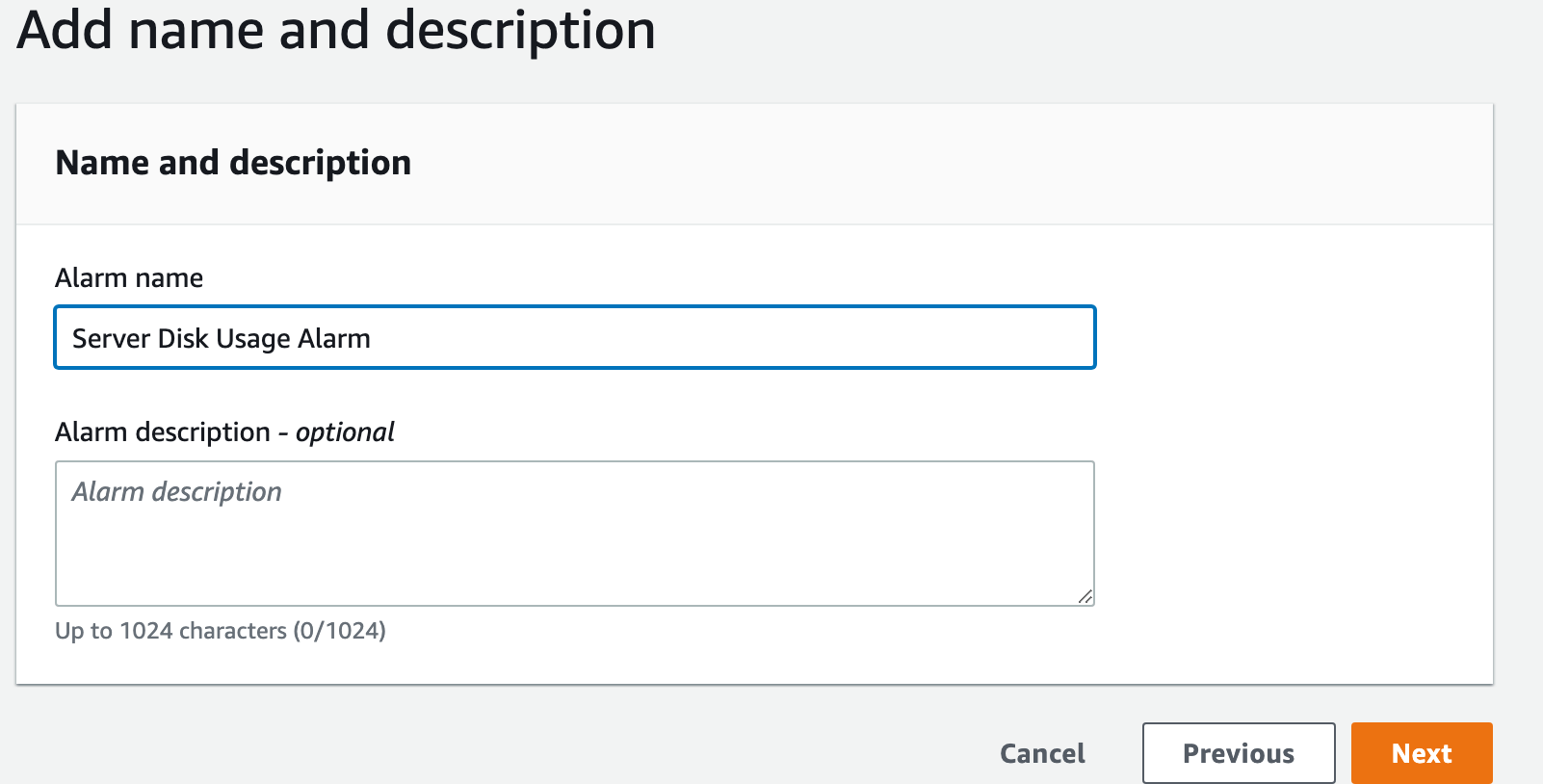
Task: Click the 'Up to 1024 characters' hint text
Action: click(x=171, y=631)
